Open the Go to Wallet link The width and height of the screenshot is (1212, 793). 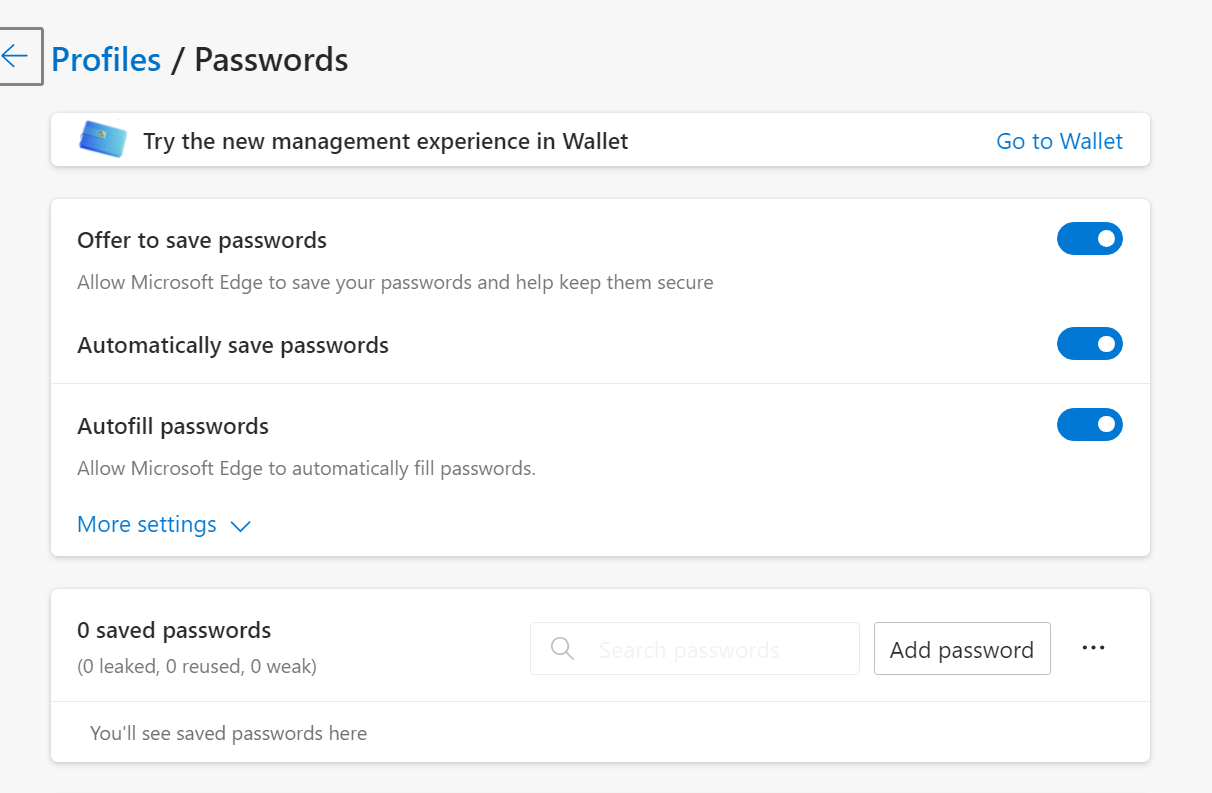1059,141
